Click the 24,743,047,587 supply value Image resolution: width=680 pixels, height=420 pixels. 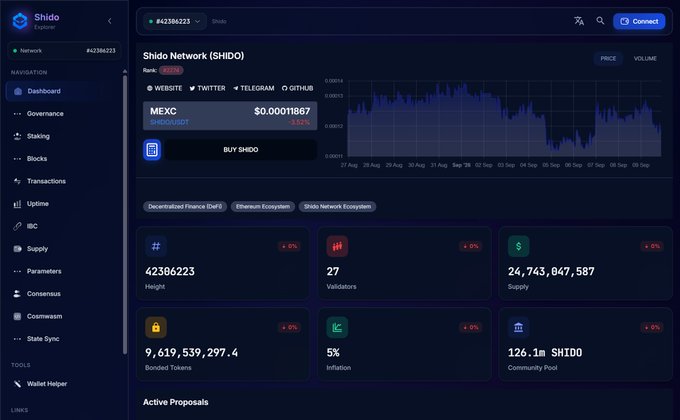(551, 272)
